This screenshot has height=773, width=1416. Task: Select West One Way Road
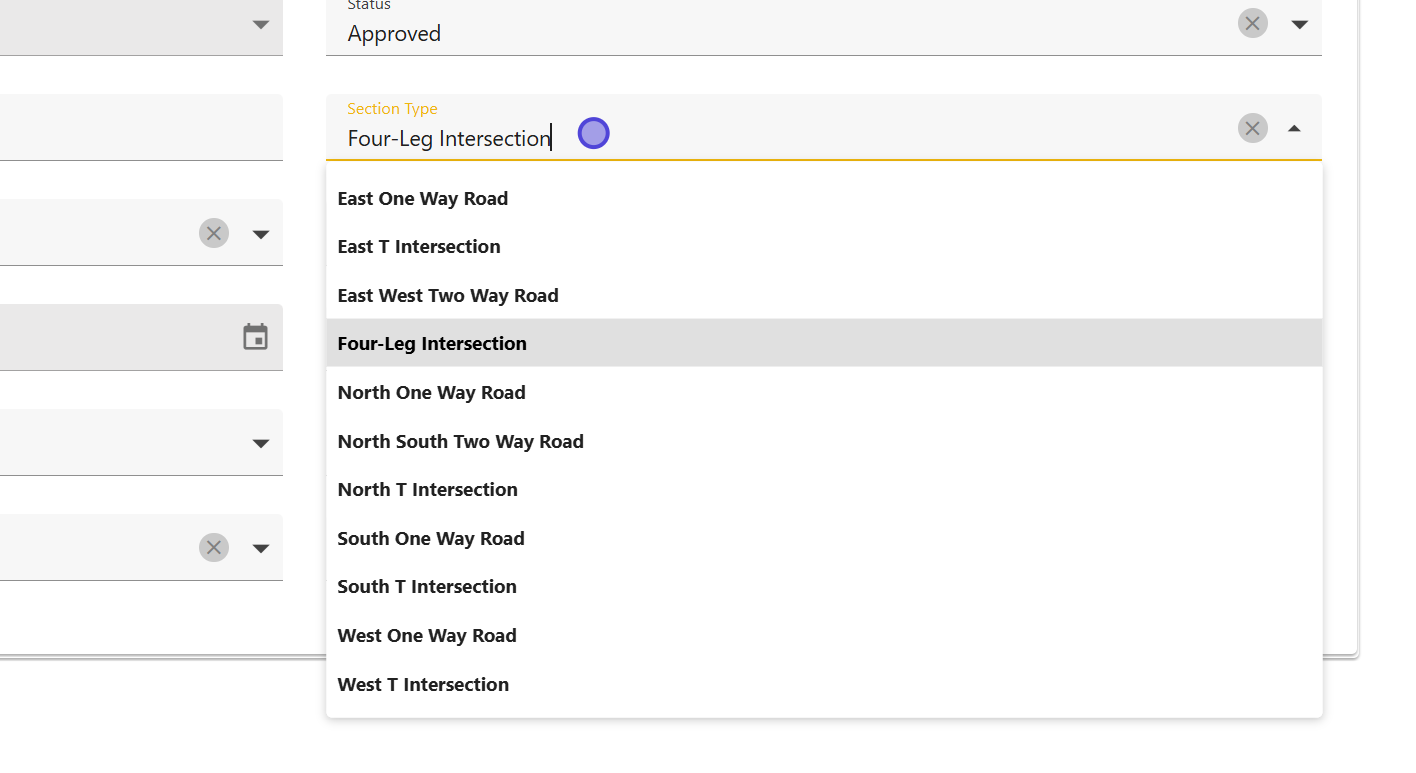click(x=427, y=635)
